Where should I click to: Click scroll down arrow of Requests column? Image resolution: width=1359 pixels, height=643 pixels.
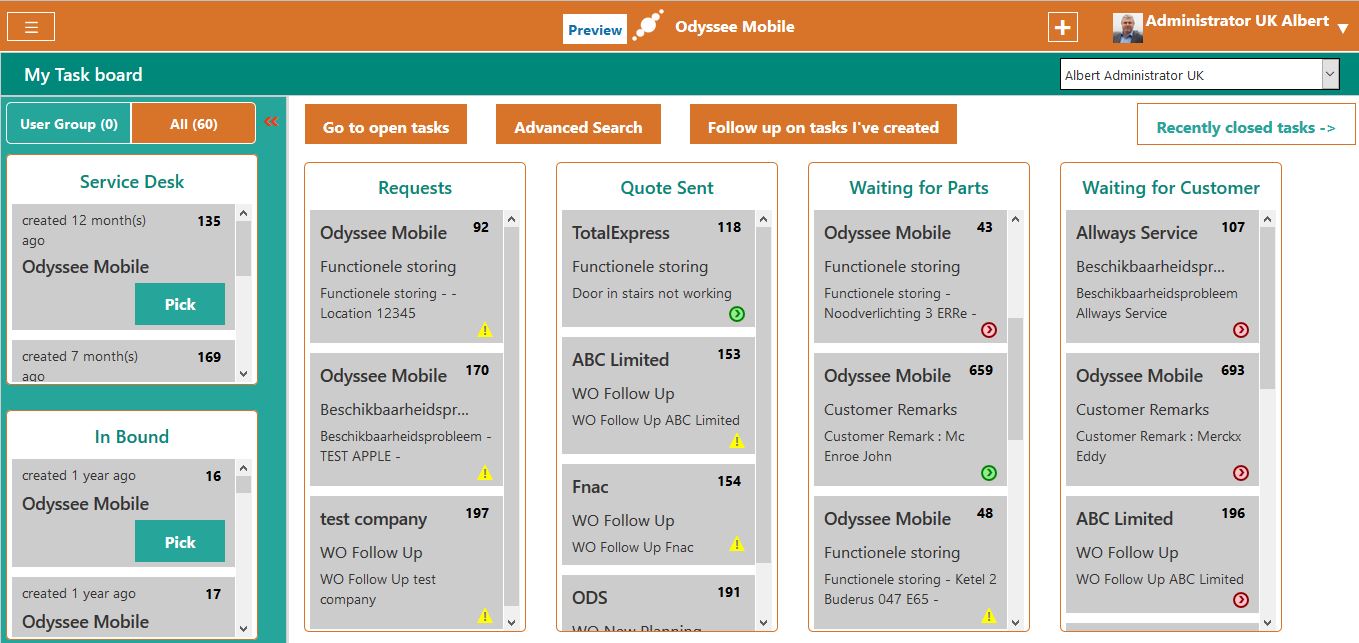click(512, 621)
